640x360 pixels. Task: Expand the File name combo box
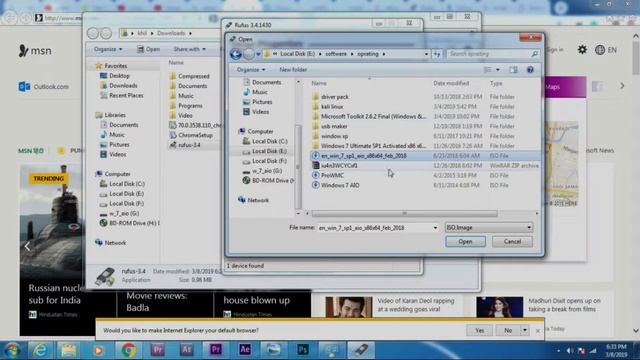coord(435,228)
